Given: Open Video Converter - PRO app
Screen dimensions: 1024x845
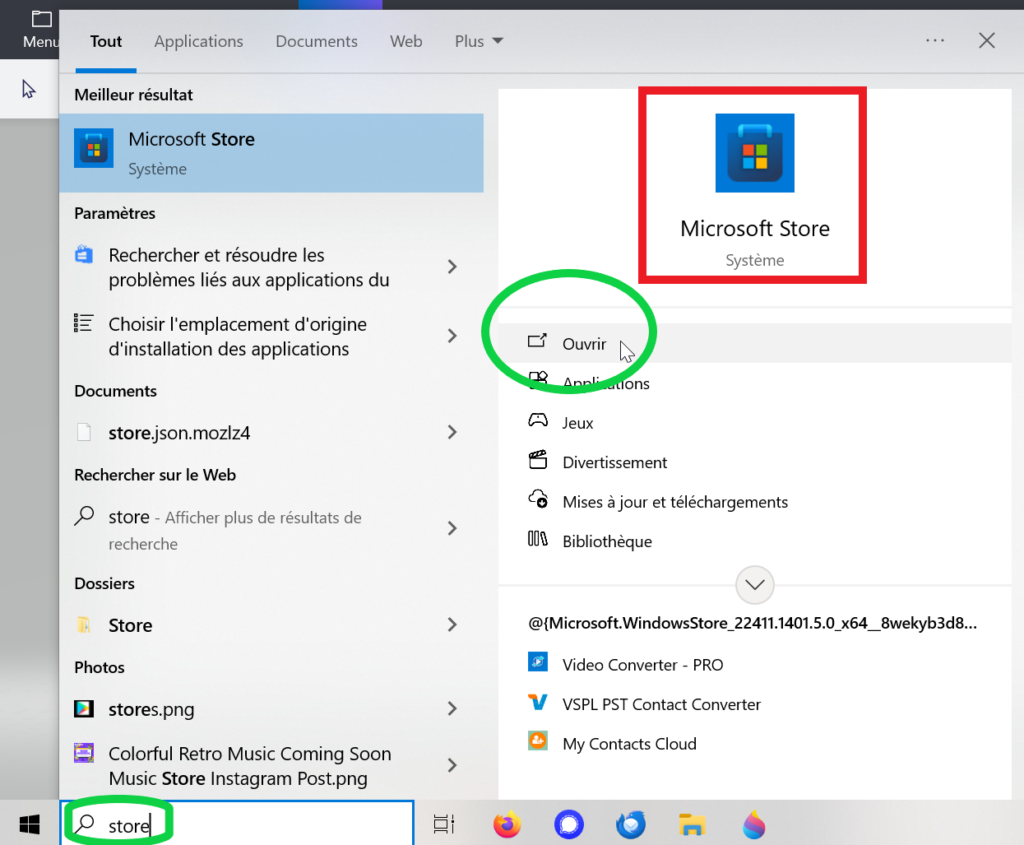Looking at the screenshot, I should (642, 665).
